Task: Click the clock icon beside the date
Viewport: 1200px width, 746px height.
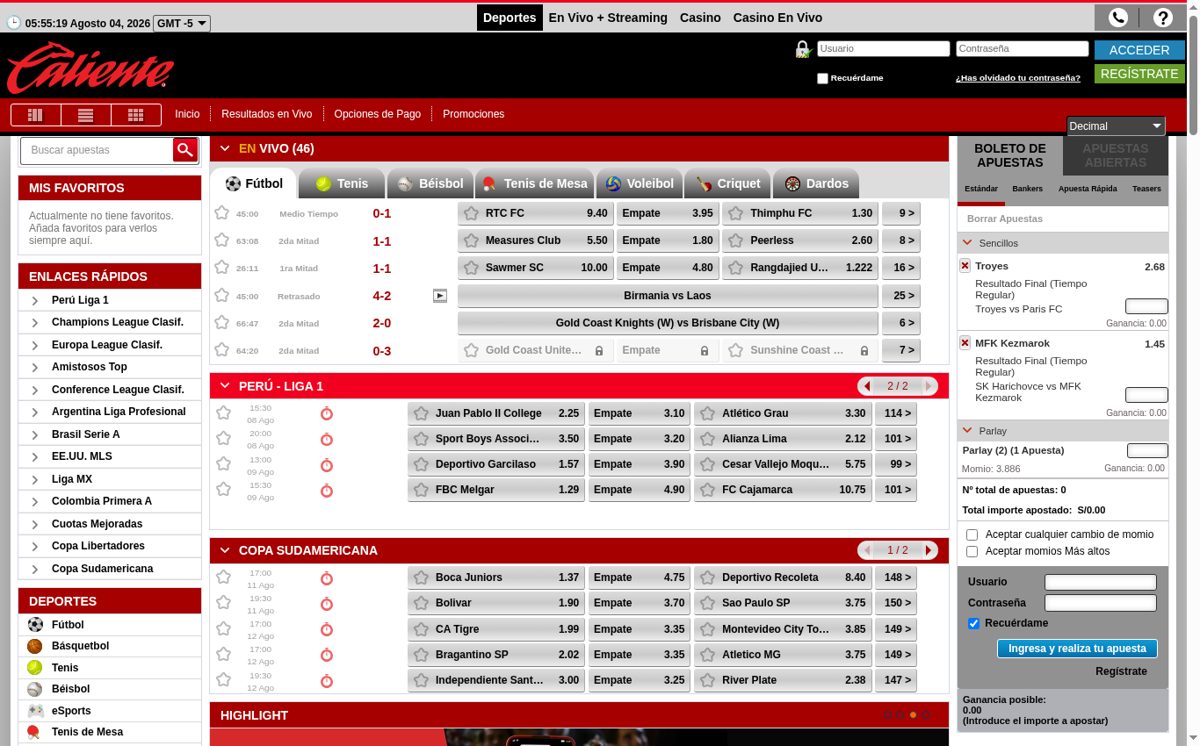Action: pyautogui.click(x=13, y=23)
